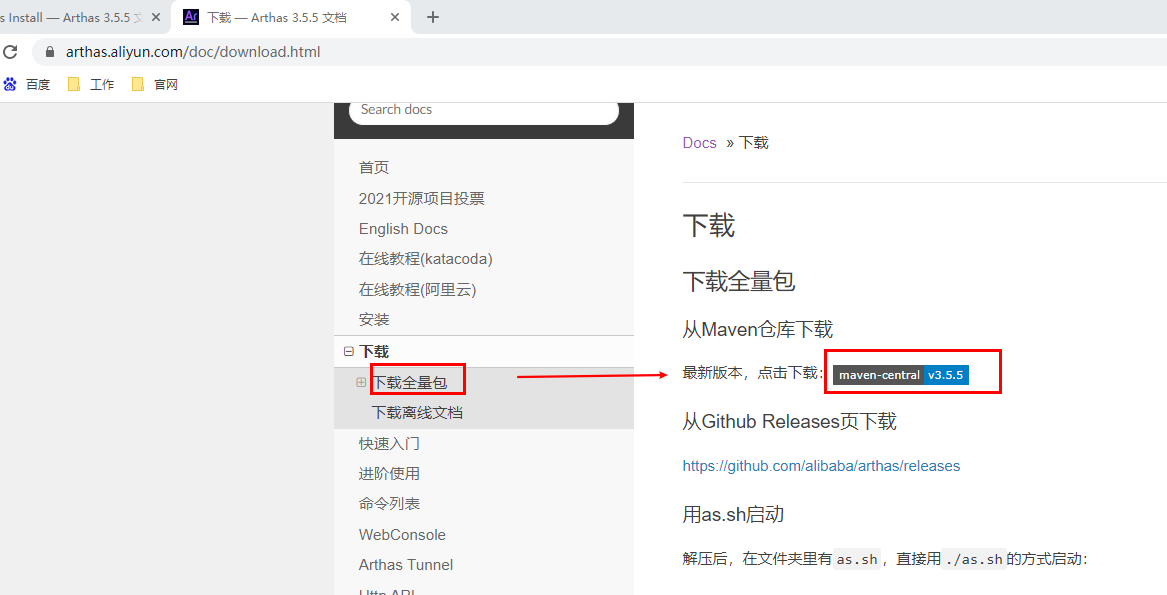Viewport: 1167px width, 595px height.
Task: Close the 下载 Arthas 3.5.5 文档 tab
Action: pos(395,17)
